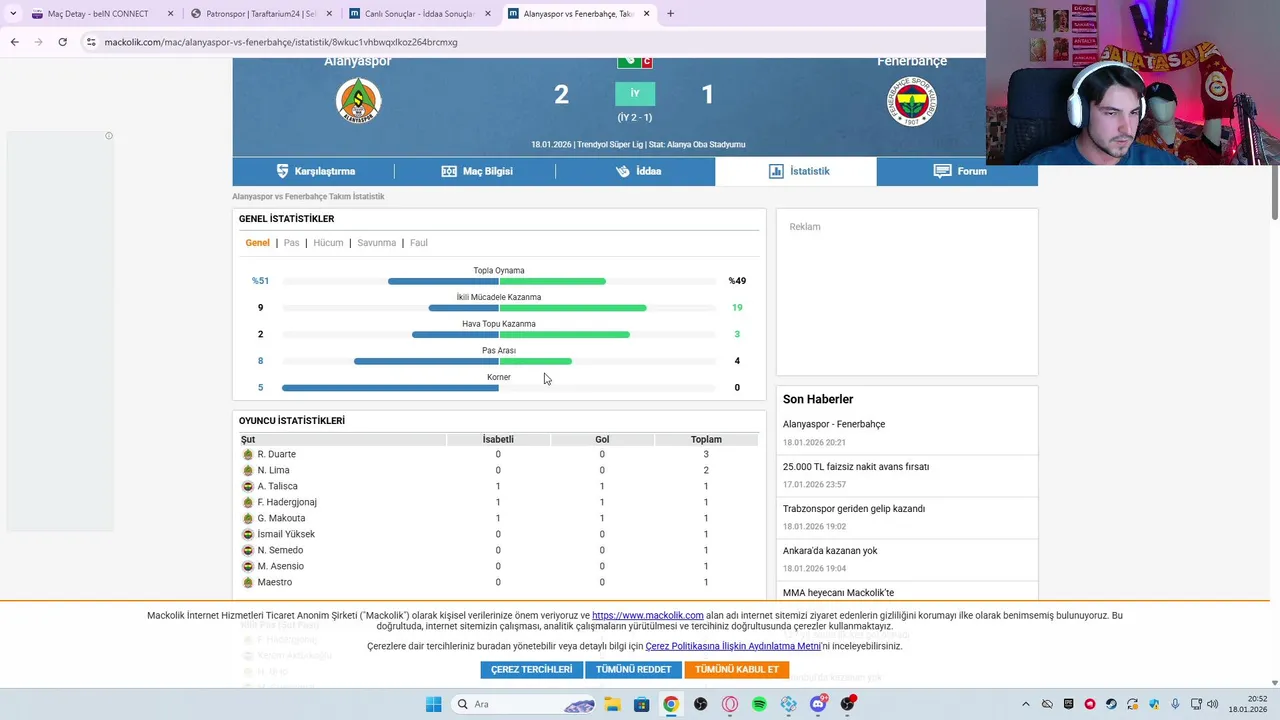Open Çerez Politikasına İlişkin Aydınlatma Metni link
Image resolution: width=1280 pixels, height=720 pixels.
click(733, 646)
